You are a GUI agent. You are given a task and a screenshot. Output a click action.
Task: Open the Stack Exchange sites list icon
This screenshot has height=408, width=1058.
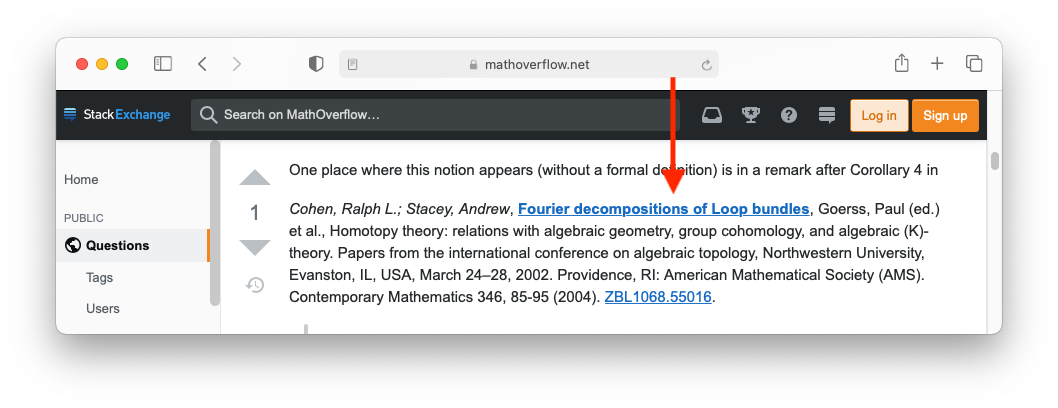[x=827, y=115]
